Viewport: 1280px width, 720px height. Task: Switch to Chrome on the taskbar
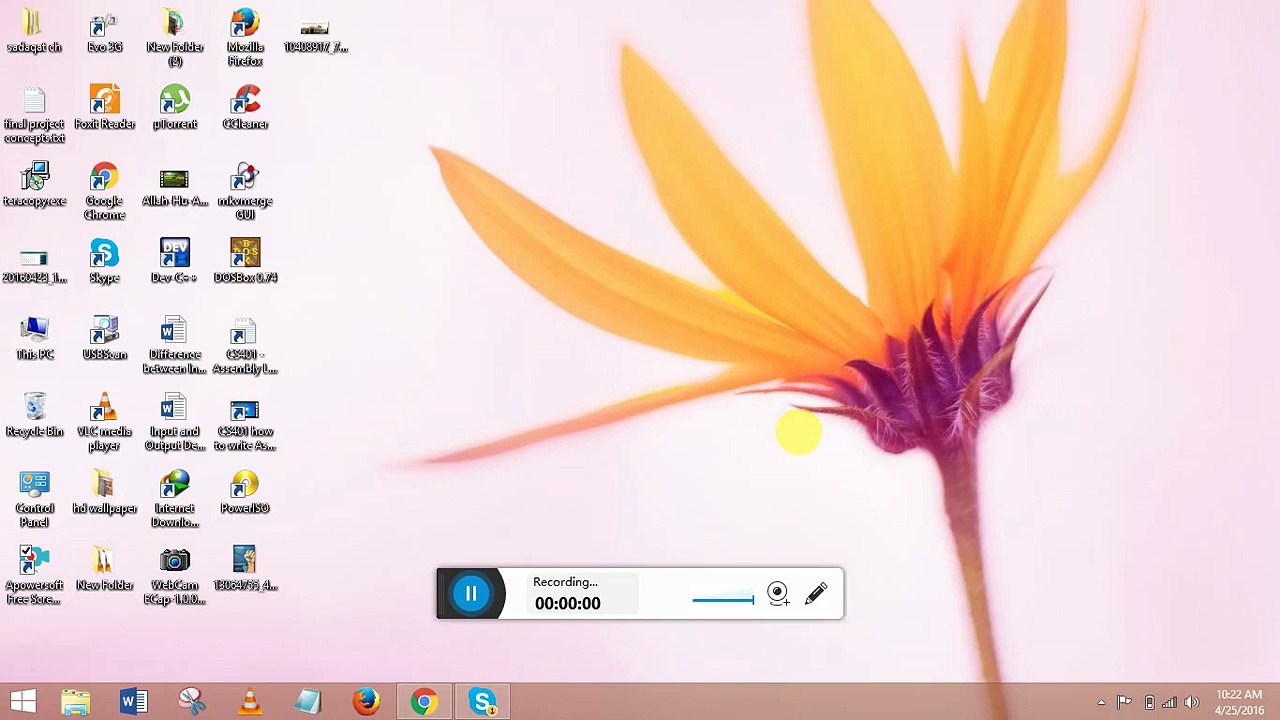pos(423,702)
